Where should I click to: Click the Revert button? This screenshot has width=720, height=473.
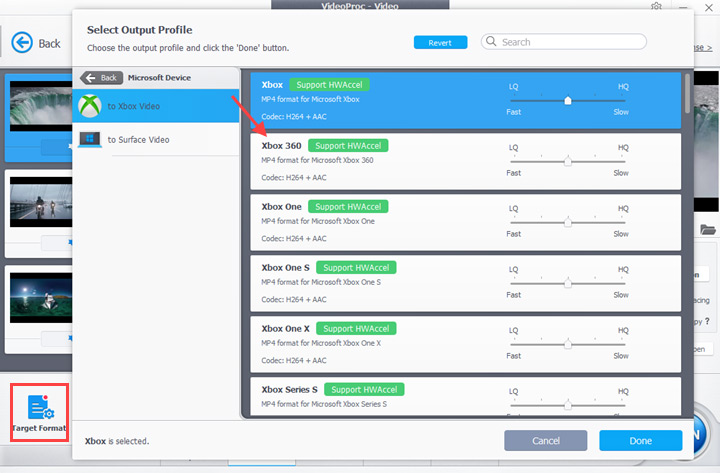(x=440, y=42)
